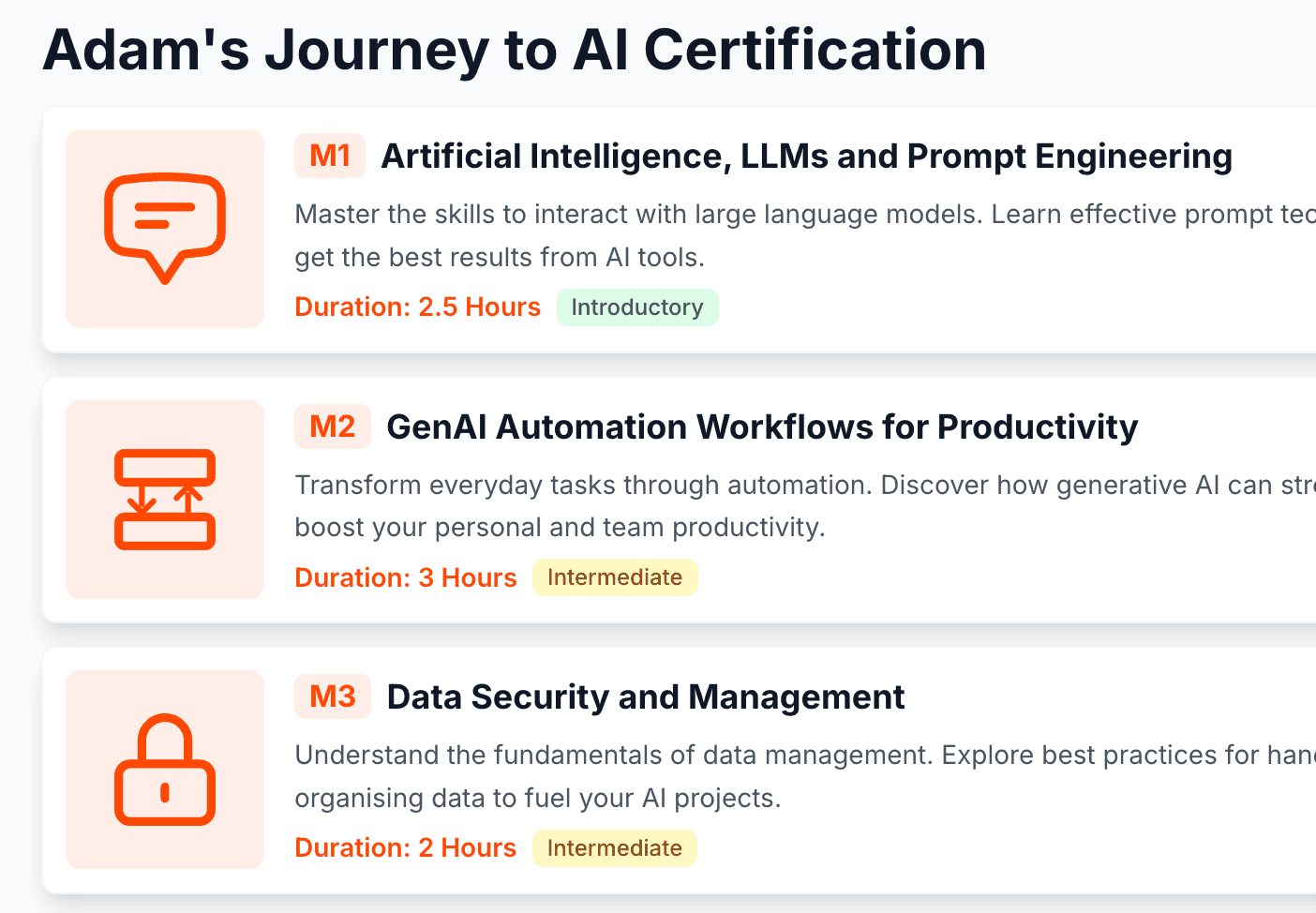The height and width of the screenshot is (913, 1316).
Task: Open GenAI Automation Workflows for Productivity
Action: point(762,427)
